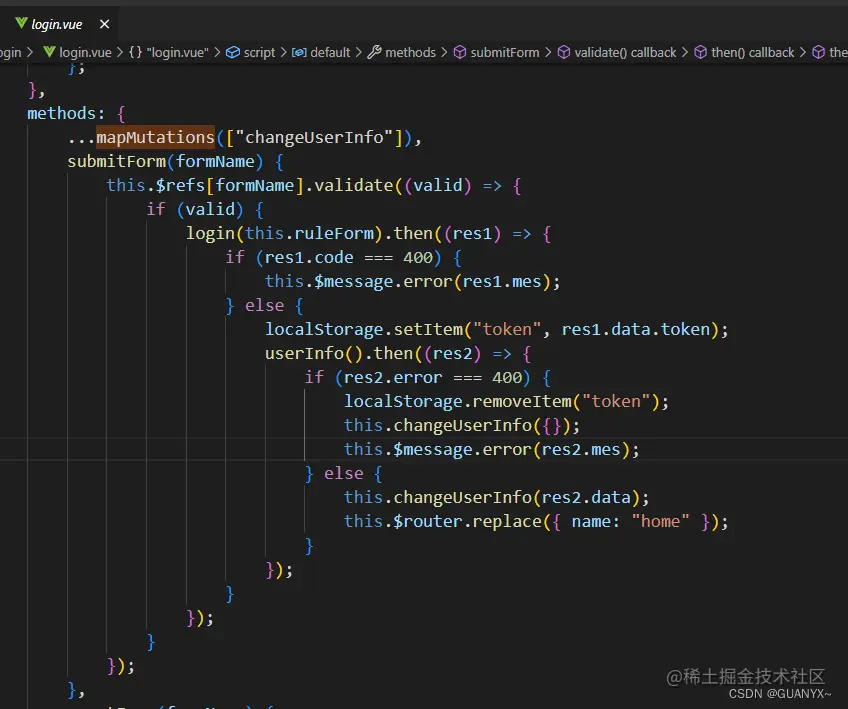This screenshot has height=709, width=848.
Task: Expand chevron after the default breadcrumb
Action: (x=359, y=52)
